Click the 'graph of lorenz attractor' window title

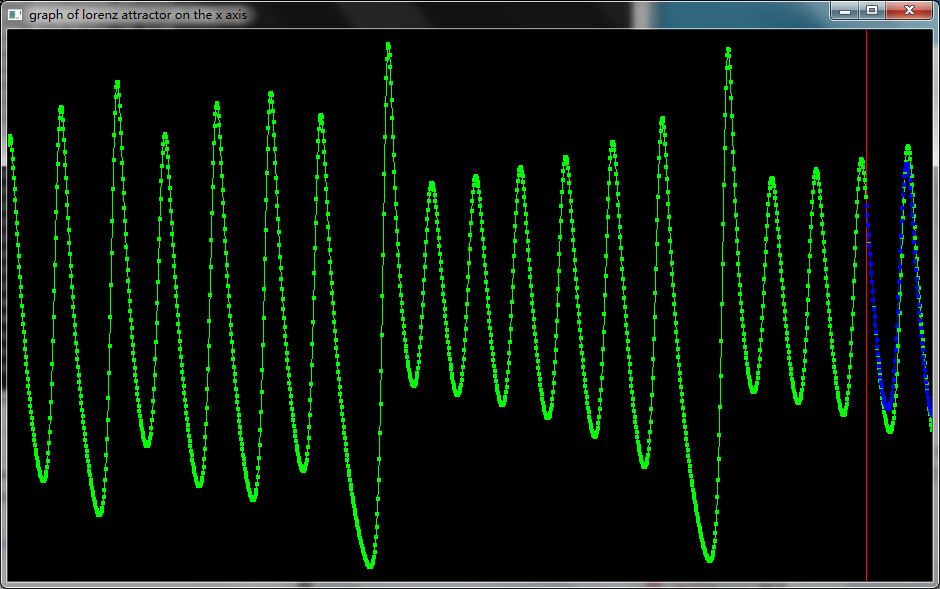click(x=137, y=15)
